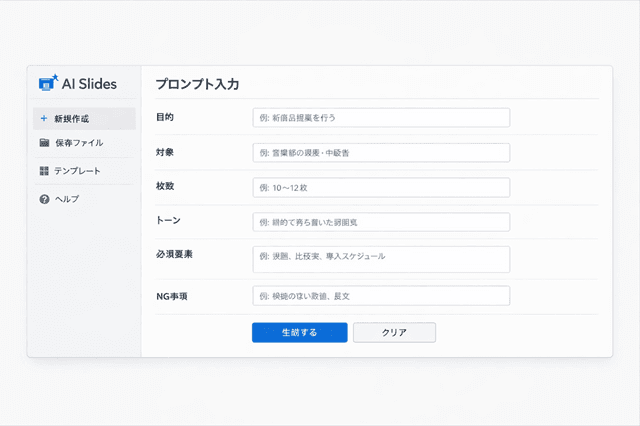Click the AI Slides logo icon
640x426 pixels.
49,82
